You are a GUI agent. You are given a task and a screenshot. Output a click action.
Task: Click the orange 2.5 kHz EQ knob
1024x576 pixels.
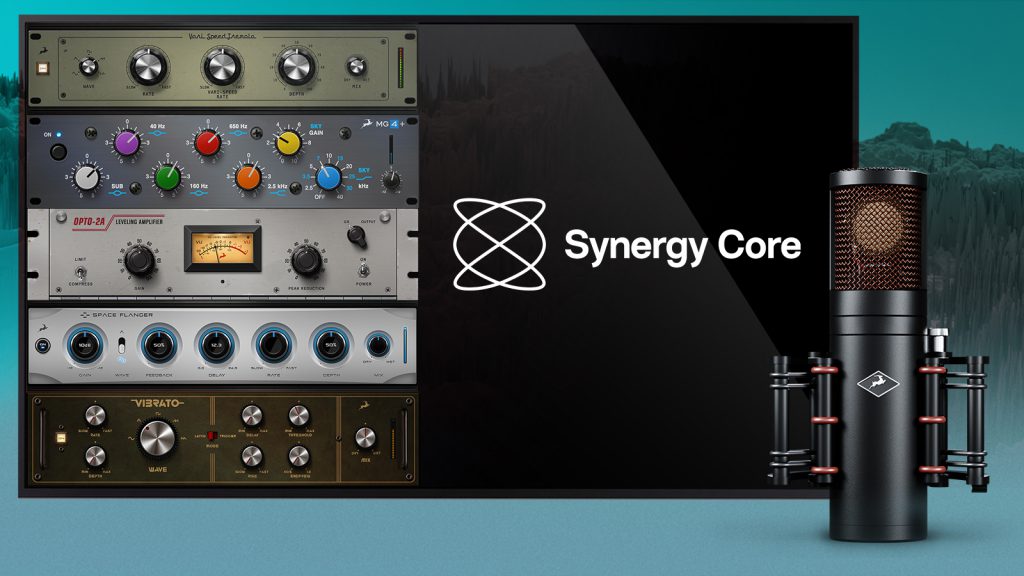tap(248, 177)
